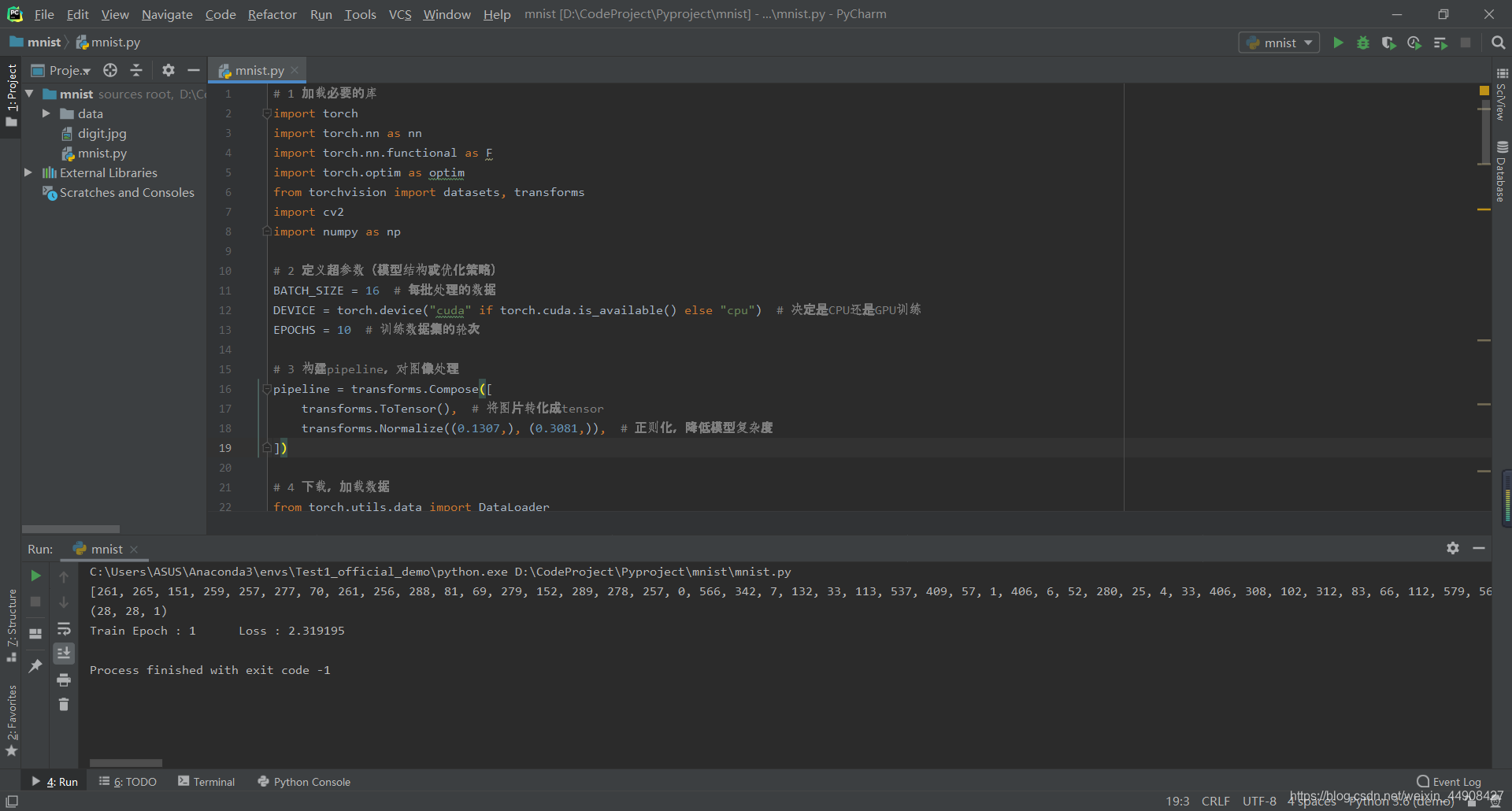
Task: Stop the running process in top toolbar
Action: (1466, 43)
